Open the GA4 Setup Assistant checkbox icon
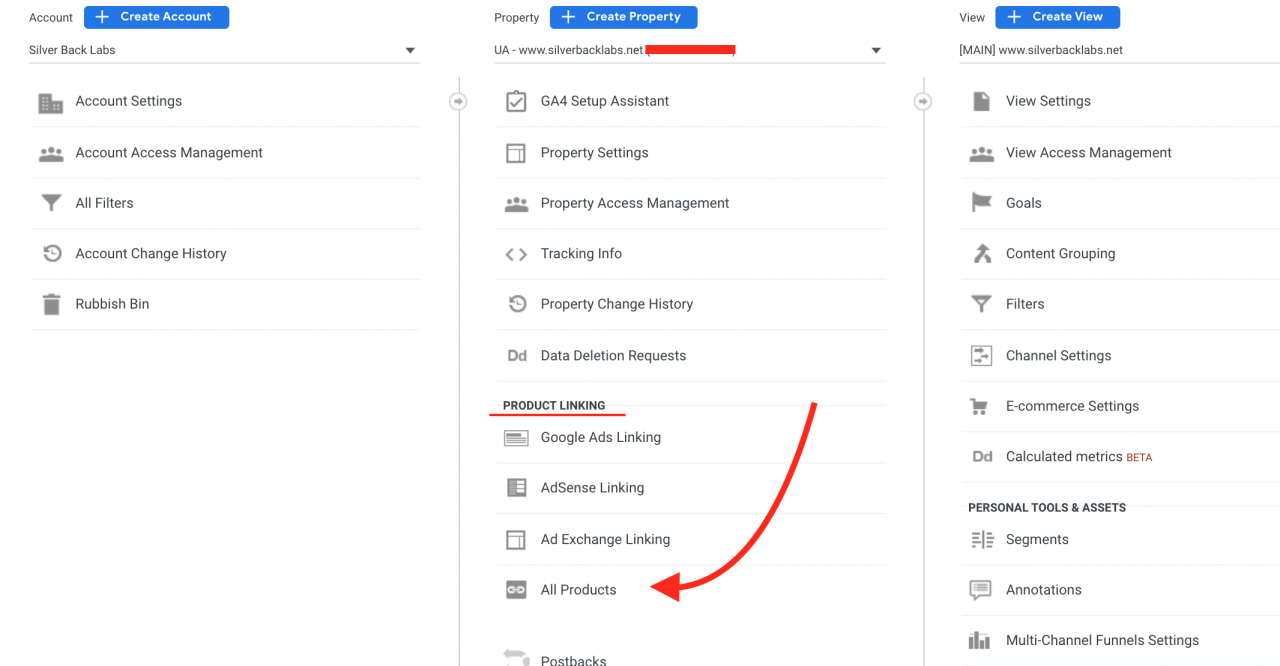The width and height of the screenshot is (1280, 666). [516, 101]
